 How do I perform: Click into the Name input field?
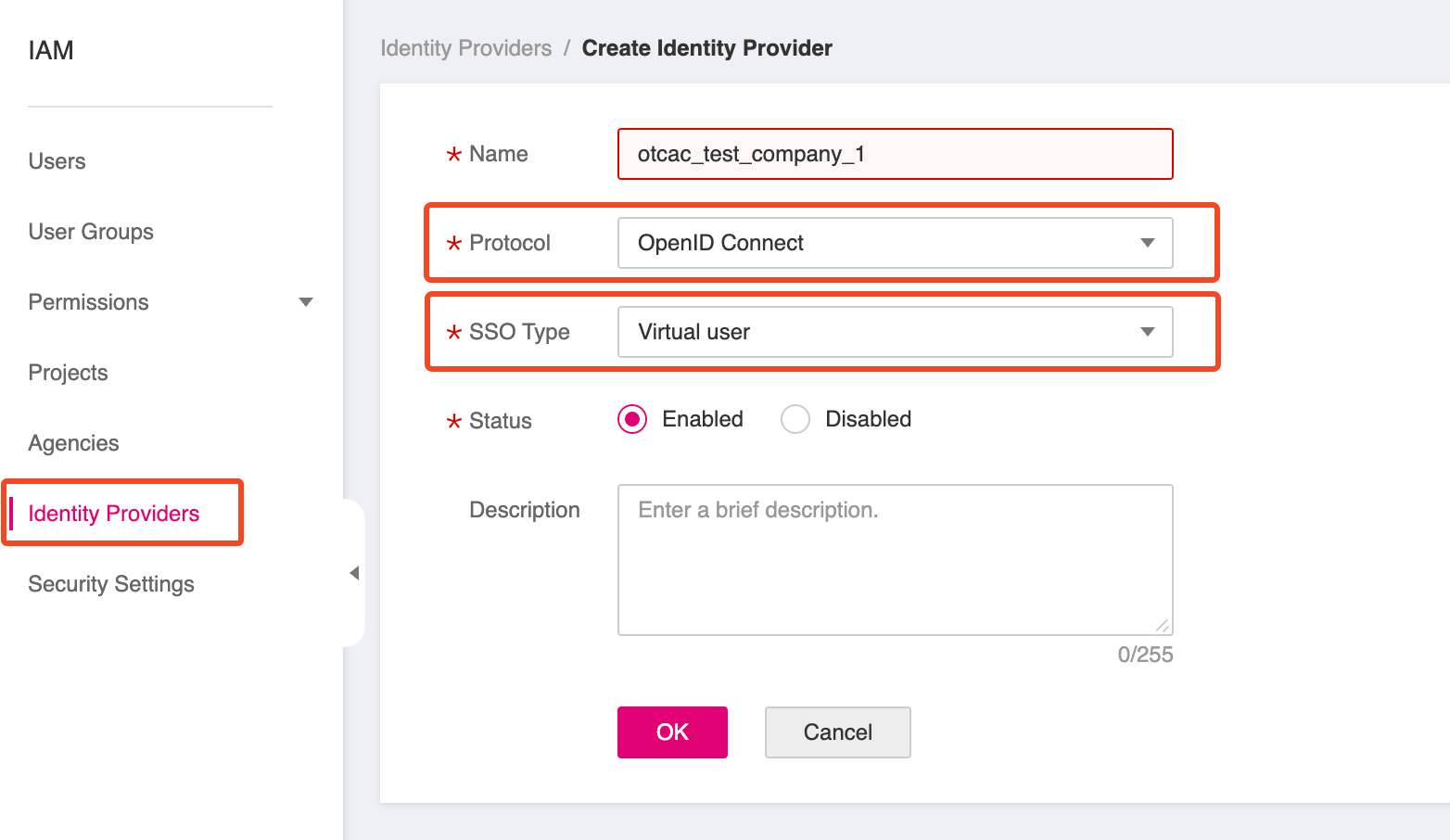[x=895, y=154]
